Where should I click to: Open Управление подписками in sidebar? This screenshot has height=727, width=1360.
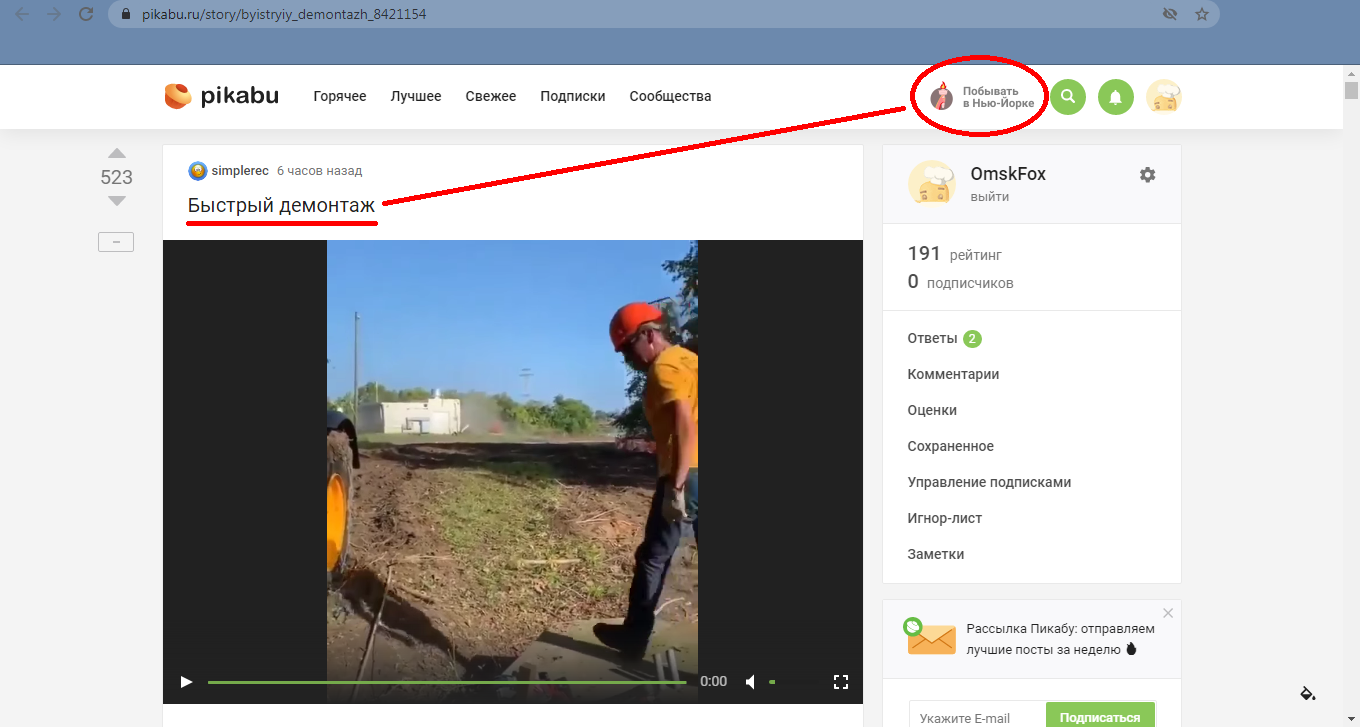pyautogui.click(x=989, y=482)
